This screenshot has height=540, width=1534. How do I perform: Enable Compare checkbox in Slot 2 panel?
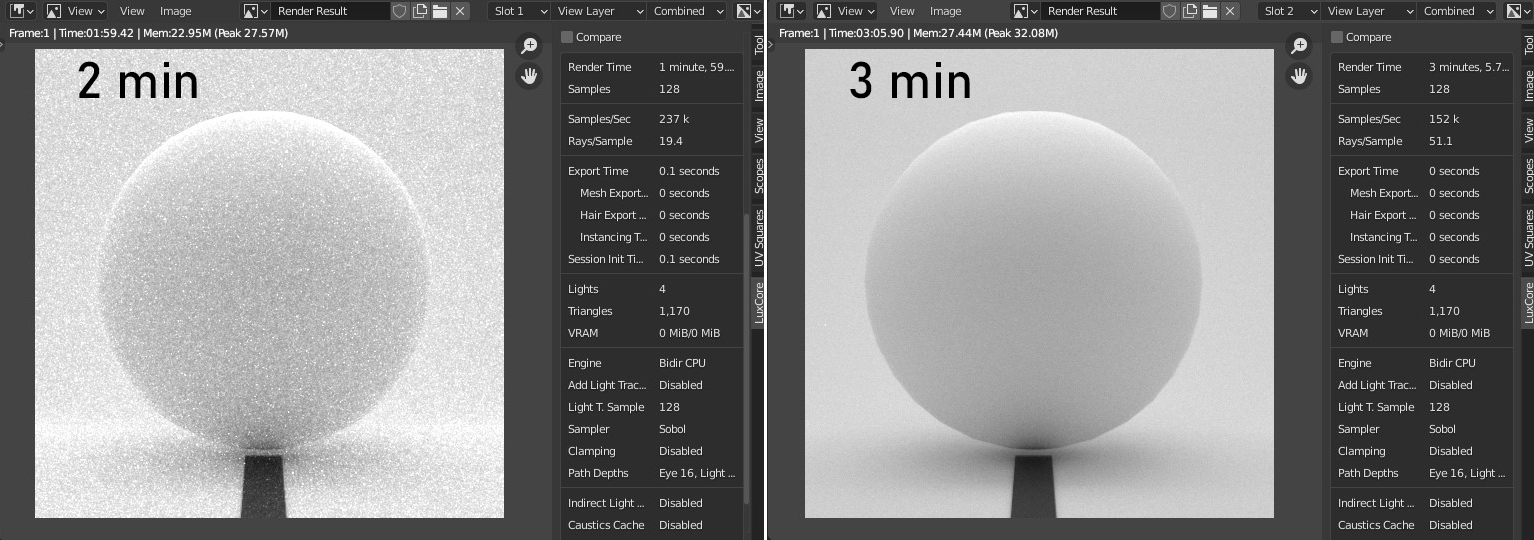pos(1337,37)
